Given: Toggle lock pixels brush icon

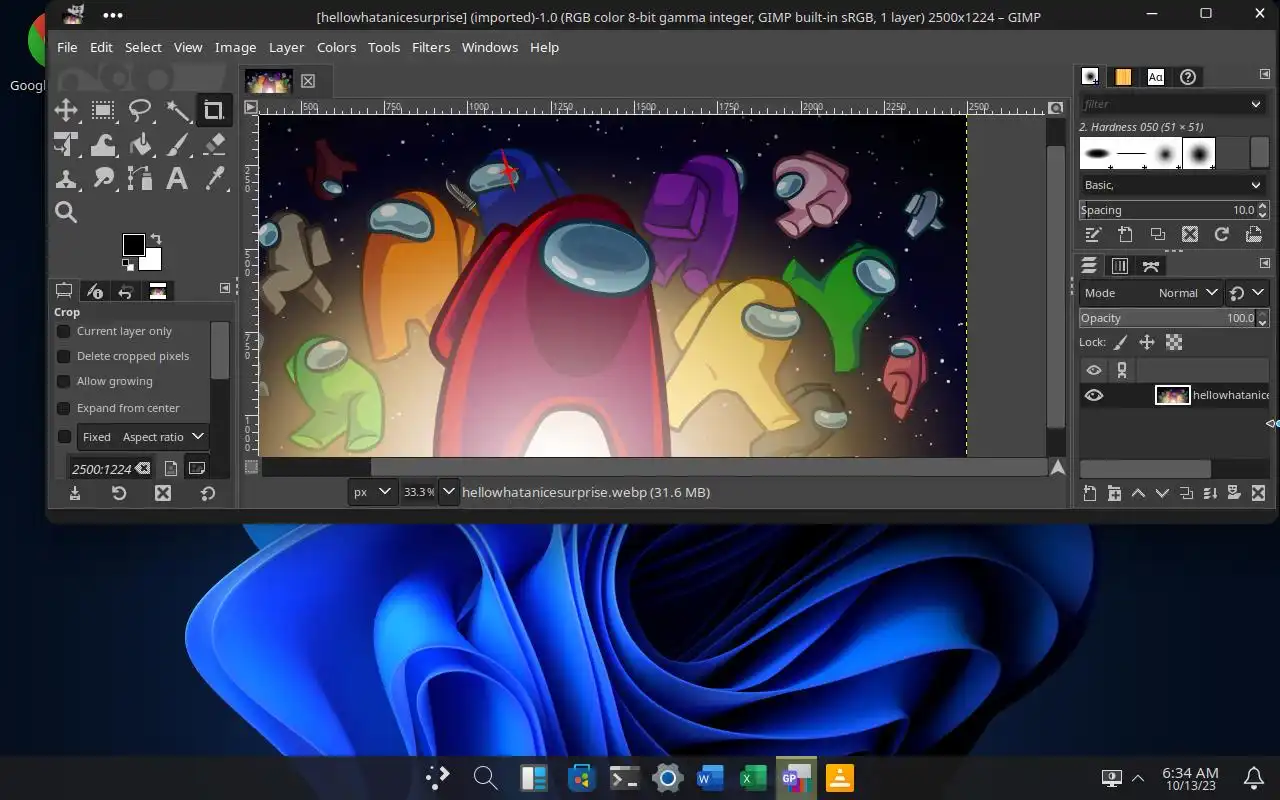Looking at the screenshot, I should click(1121, 342).
